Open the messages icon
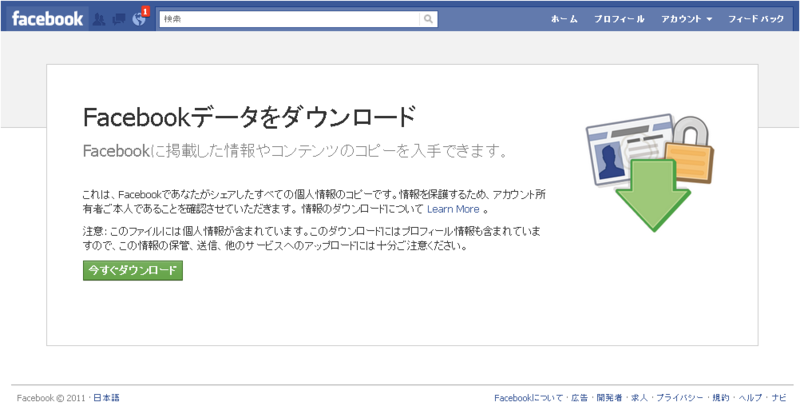Image resolution: width=800 pixels, height=410 pixels. tap(119, 19)
